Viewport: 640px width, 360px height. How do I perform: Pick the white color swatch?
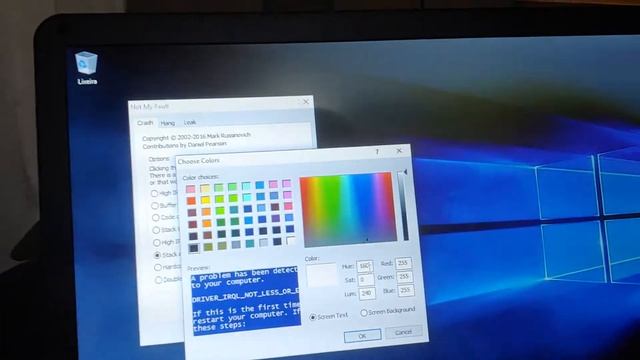point(291,240)
